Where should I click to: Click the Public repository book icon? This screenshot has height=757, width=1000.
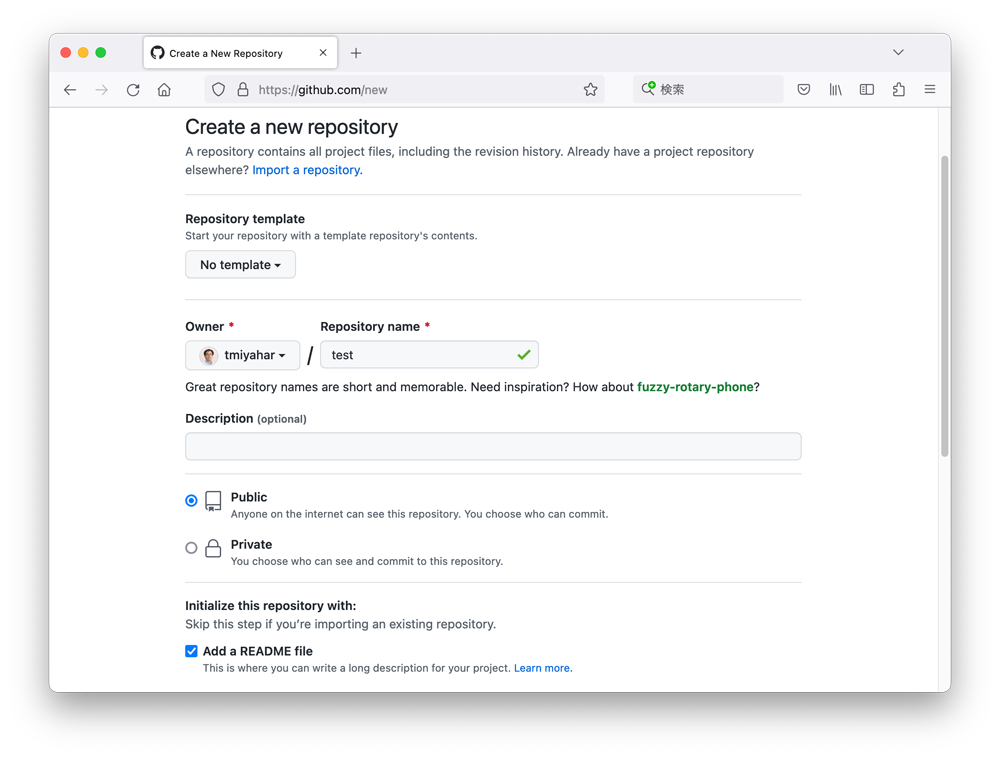point(213,501)
